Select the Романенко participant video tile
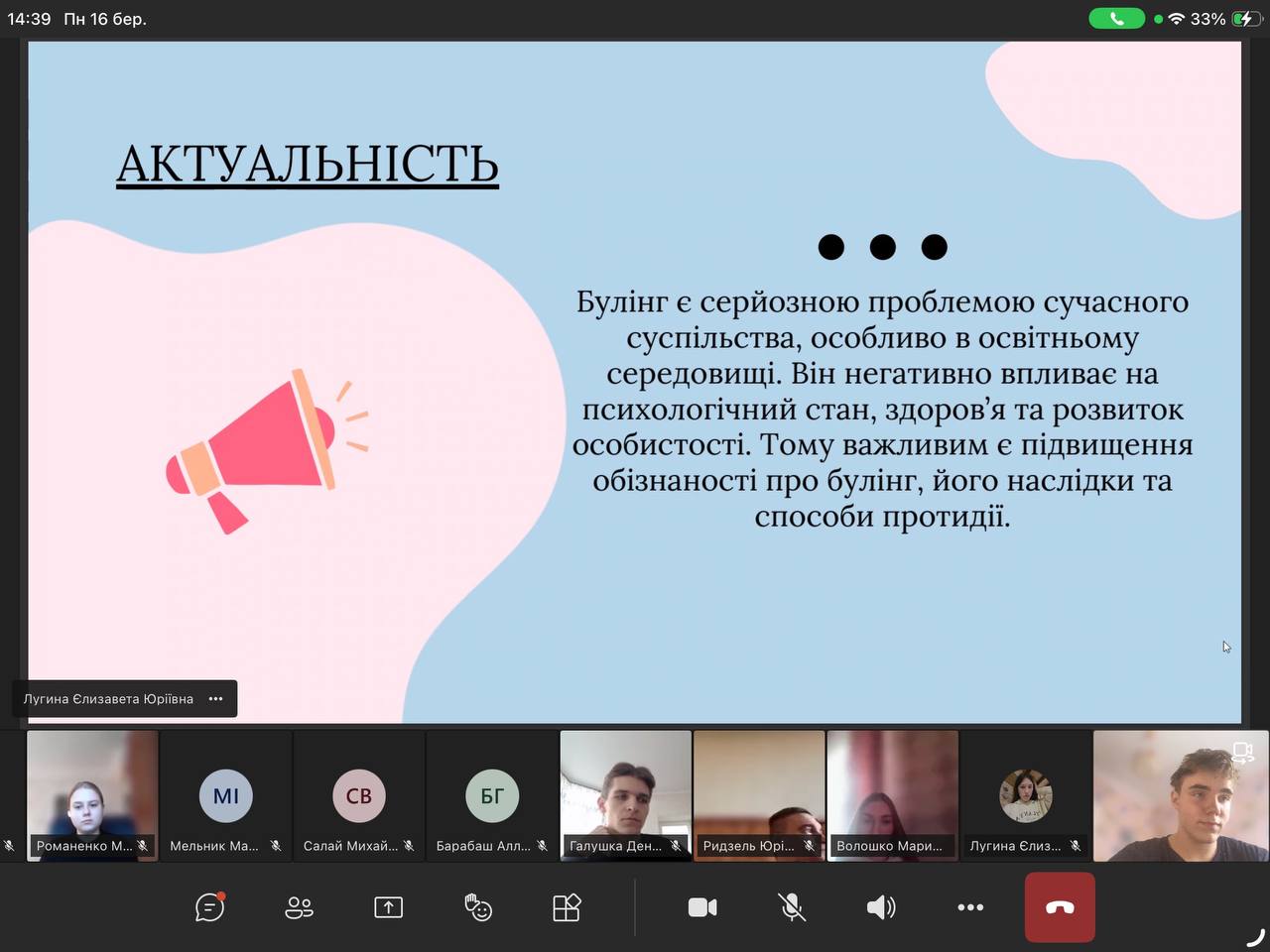The height and width of the screenshot is (952, 1270). click(92, 793)
